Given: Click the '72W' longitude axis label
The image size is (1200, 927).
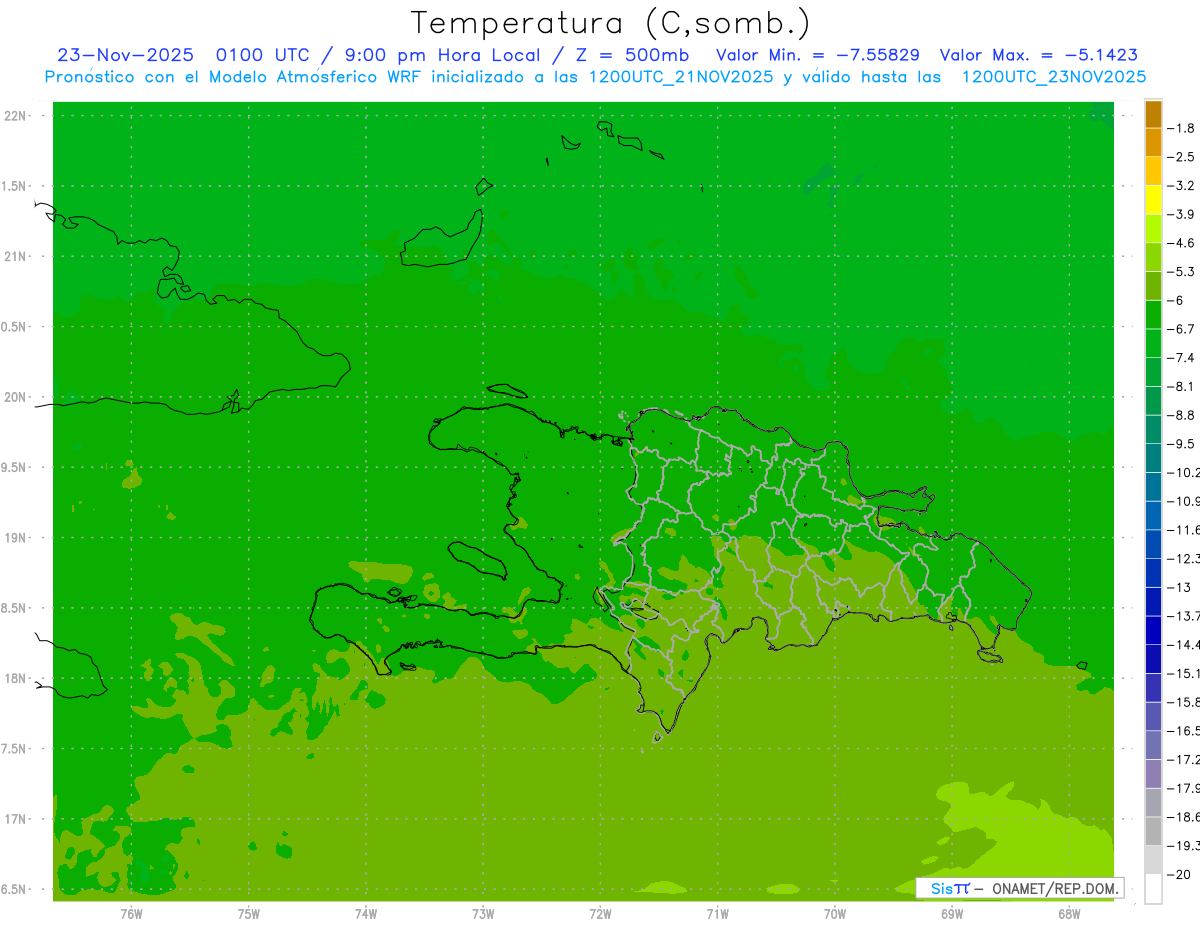Looking at the screenshot, I should coord(600,914).
